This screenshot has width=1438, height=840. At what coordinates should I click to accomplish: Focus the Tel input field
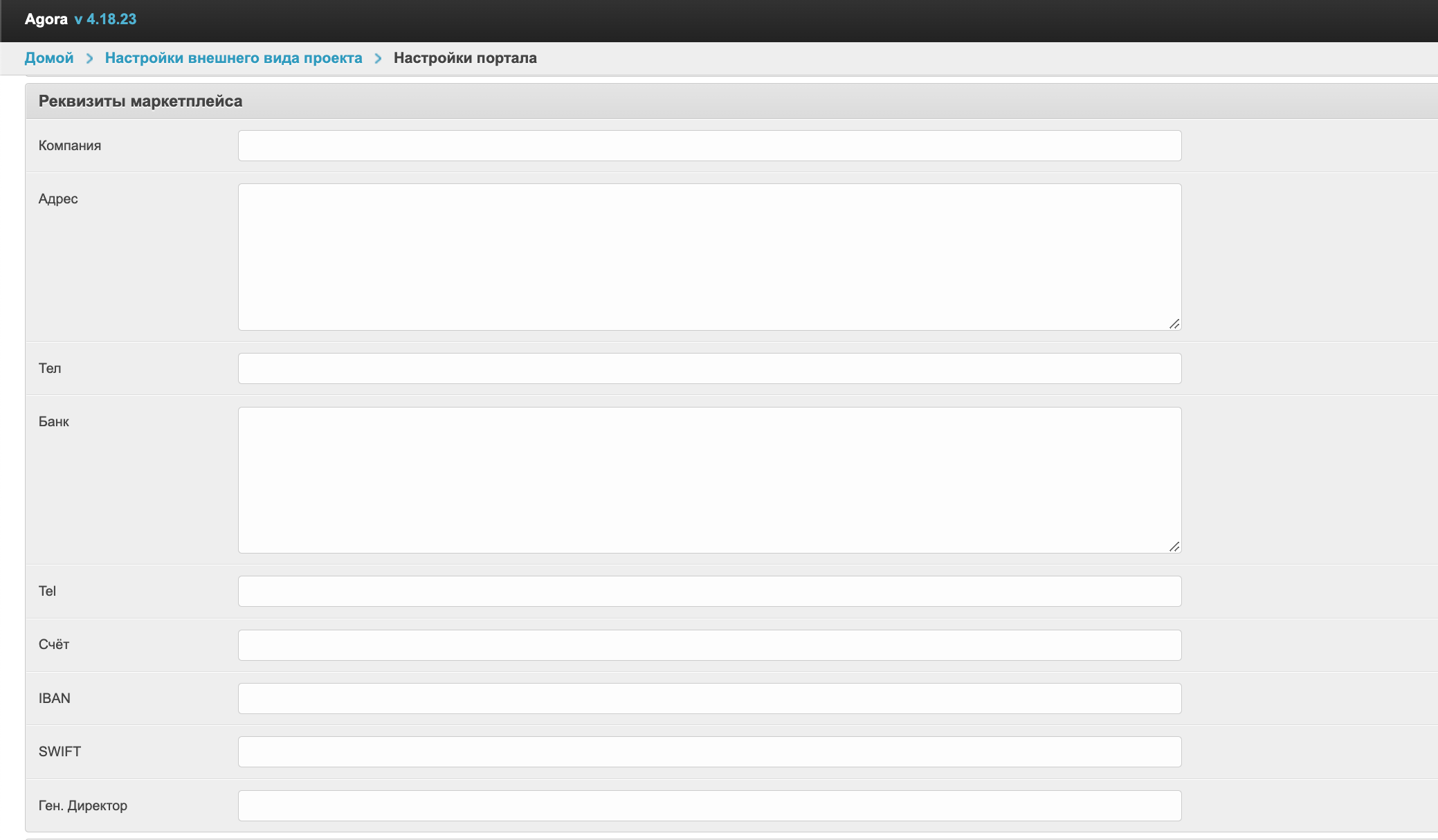[709, 592]
